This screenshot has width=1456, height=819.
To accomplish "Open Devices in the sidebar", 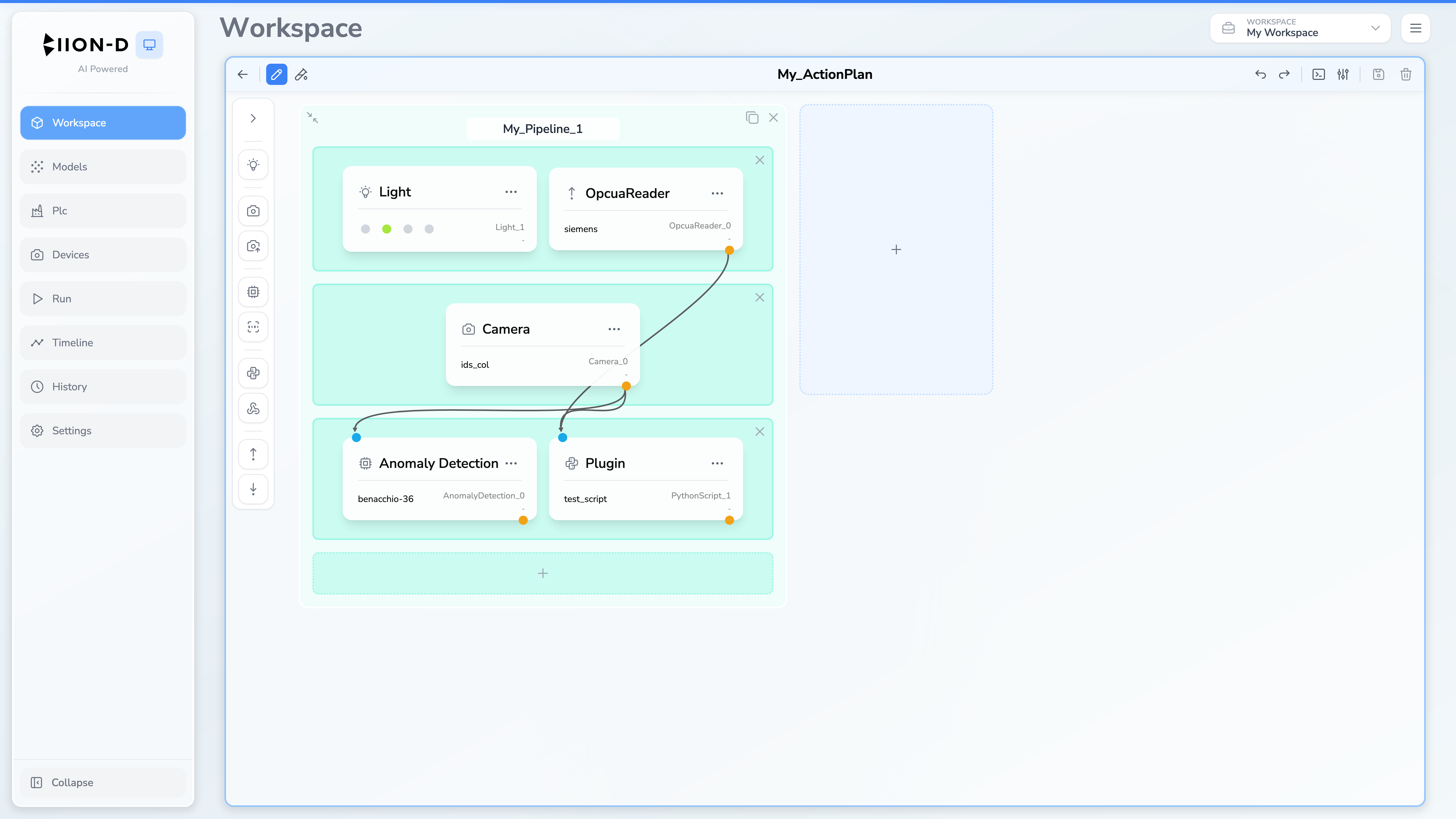I will pyautogui.click(x=103, y=255).
